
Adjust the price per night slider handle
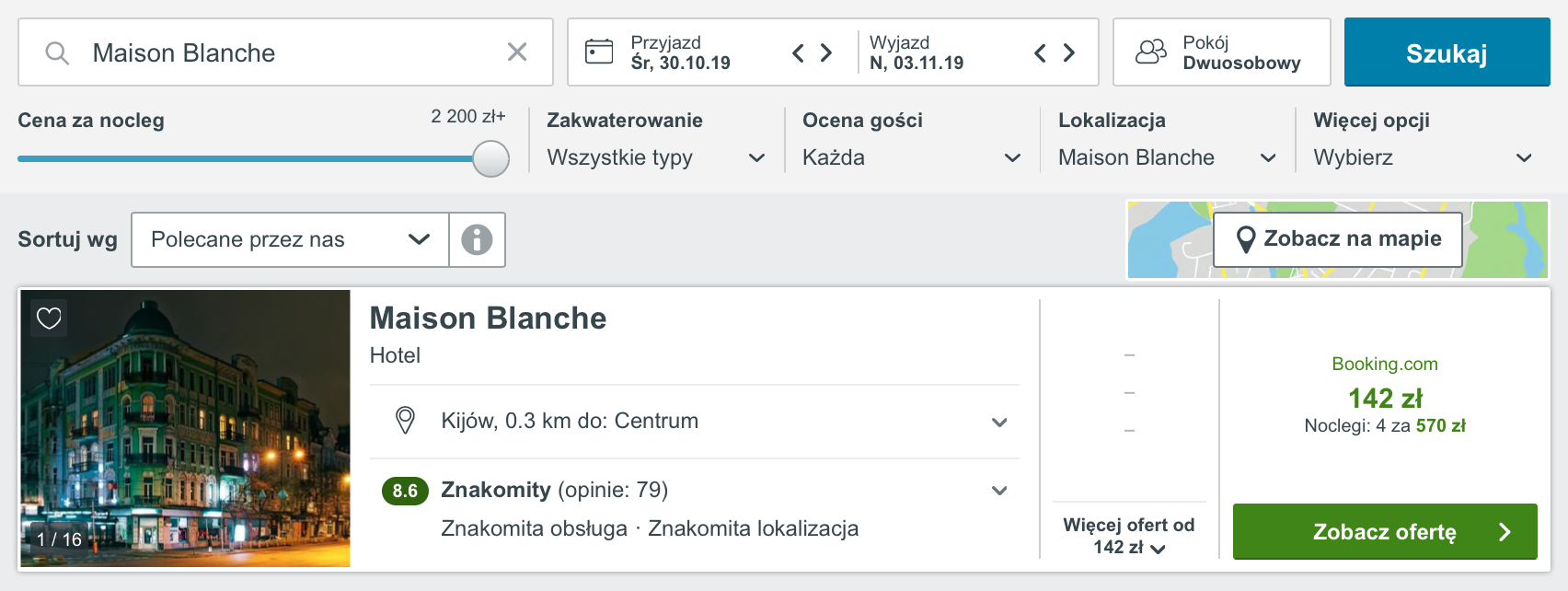point(491,158)
